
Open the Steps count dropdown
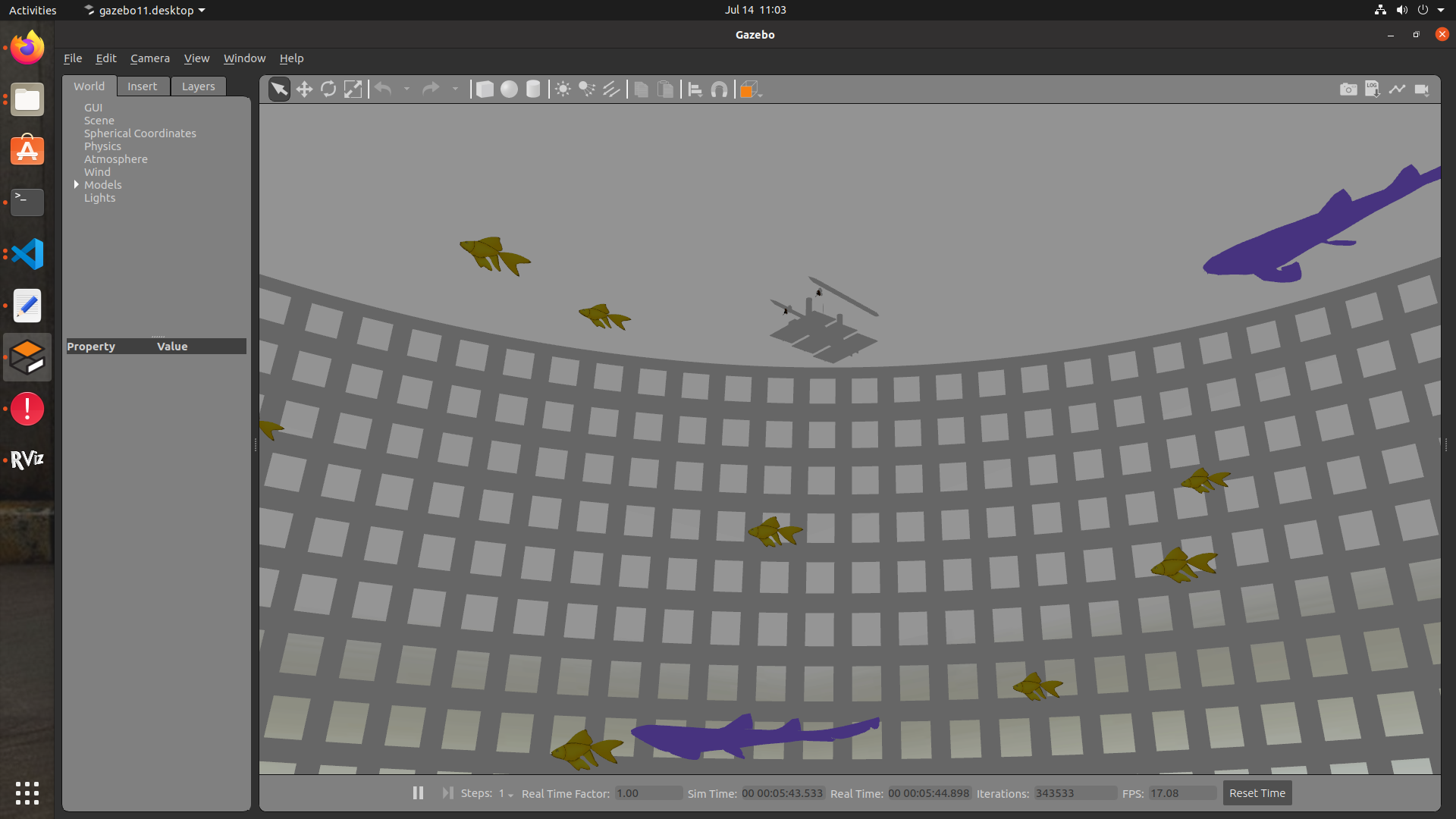510,795
